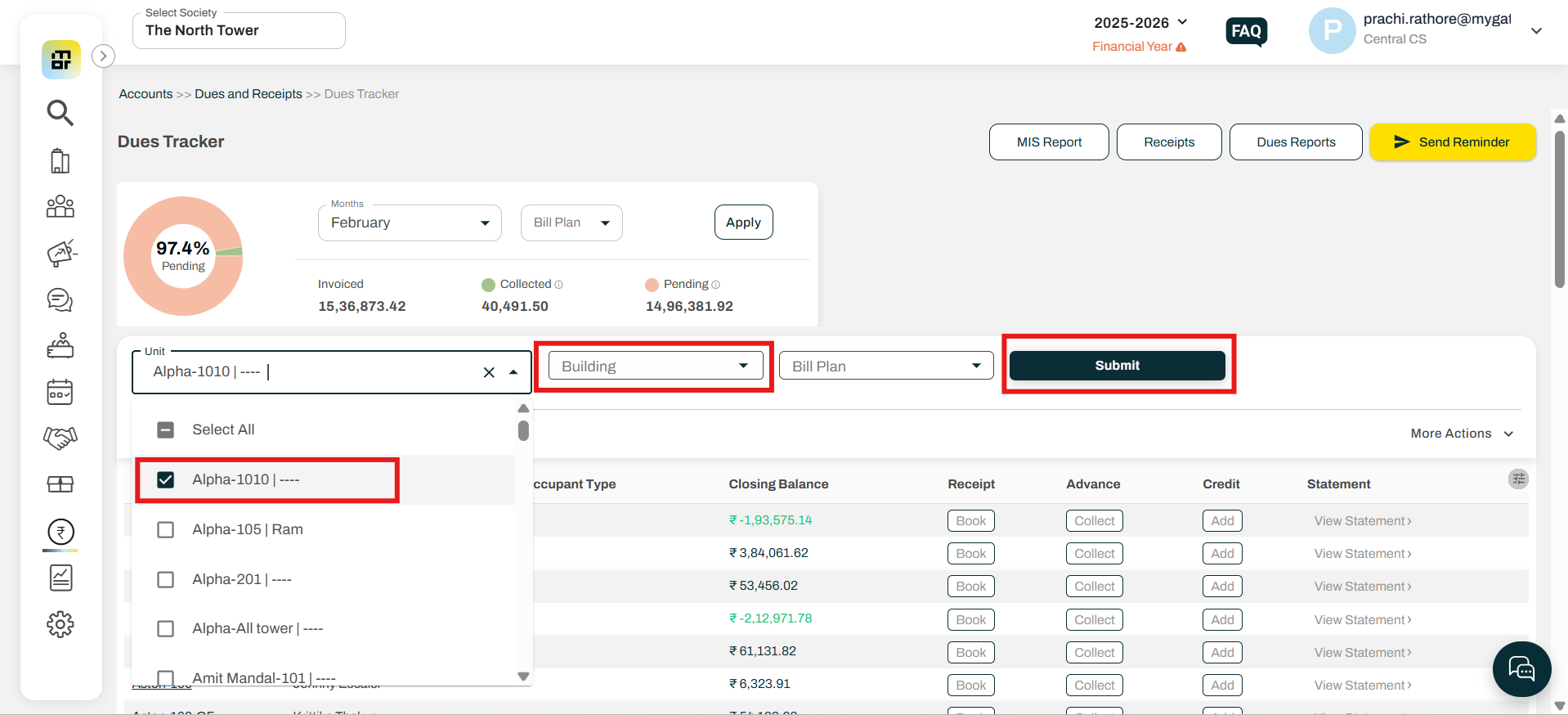This screenshot has height=715, width=1568.
Task: Open View Statement for ₹ -2,12,971.78 row
Action: click(x=1363, y=620)
